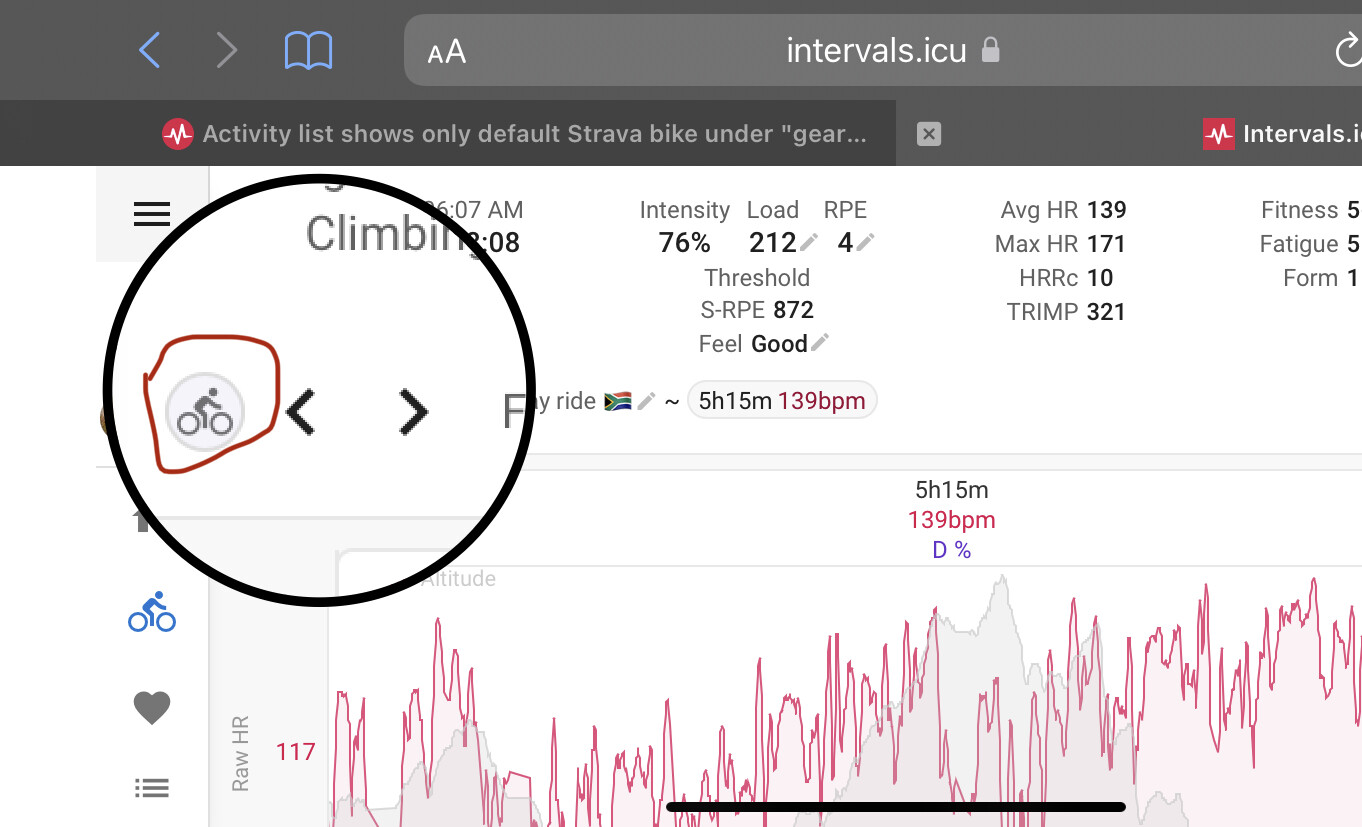Screen dimensions: 1362x827
Task: Click the 5h15m duration above the chart
Action: pos(952,490)
